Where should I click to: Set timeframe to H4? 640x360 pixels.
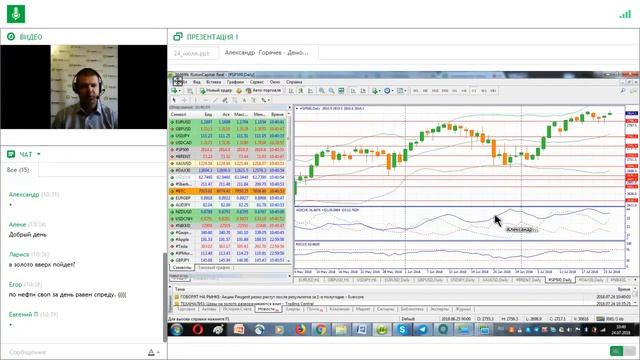(x=464, y=91)
